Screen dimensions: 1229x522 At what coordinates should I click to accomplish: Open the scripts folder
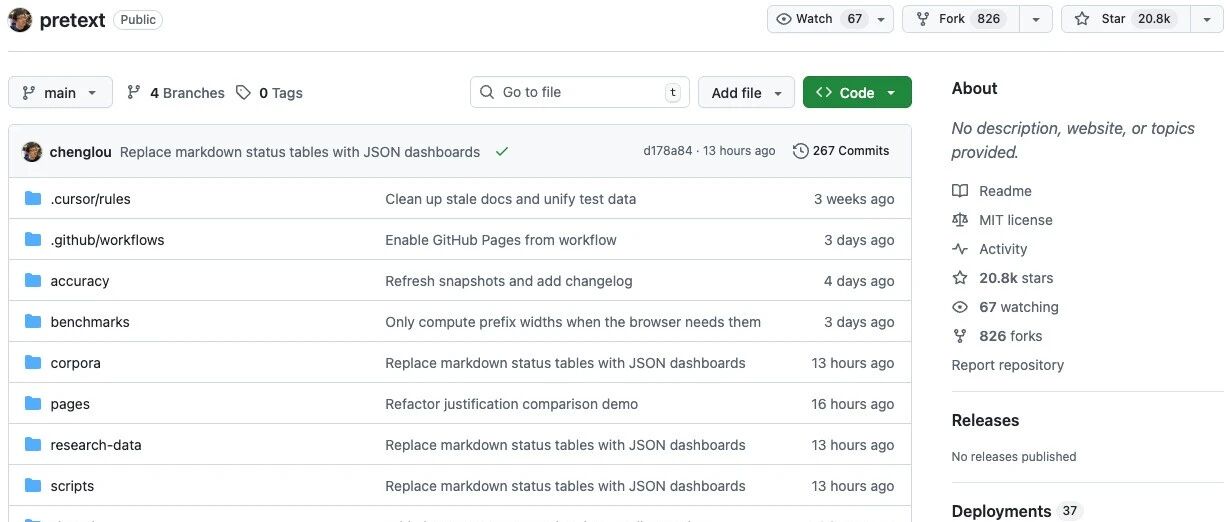pyautogui.click(x=72, y=486)
